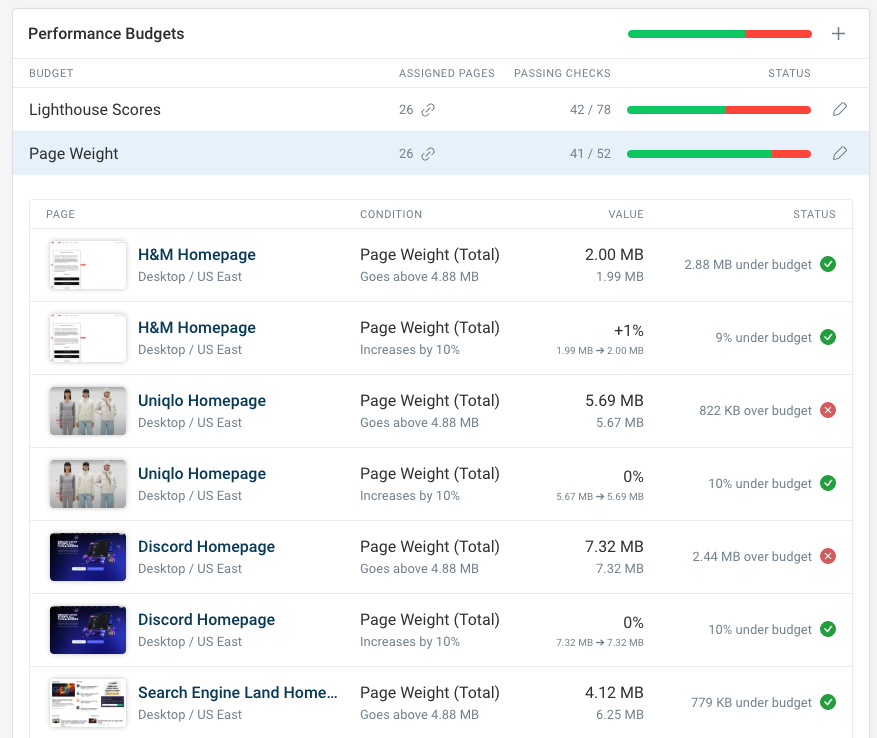Image resolution: width=877 pixels, height=738 pixels.
Task: Click the Discord Homepage page thumbnail
Action: (87, 556)
